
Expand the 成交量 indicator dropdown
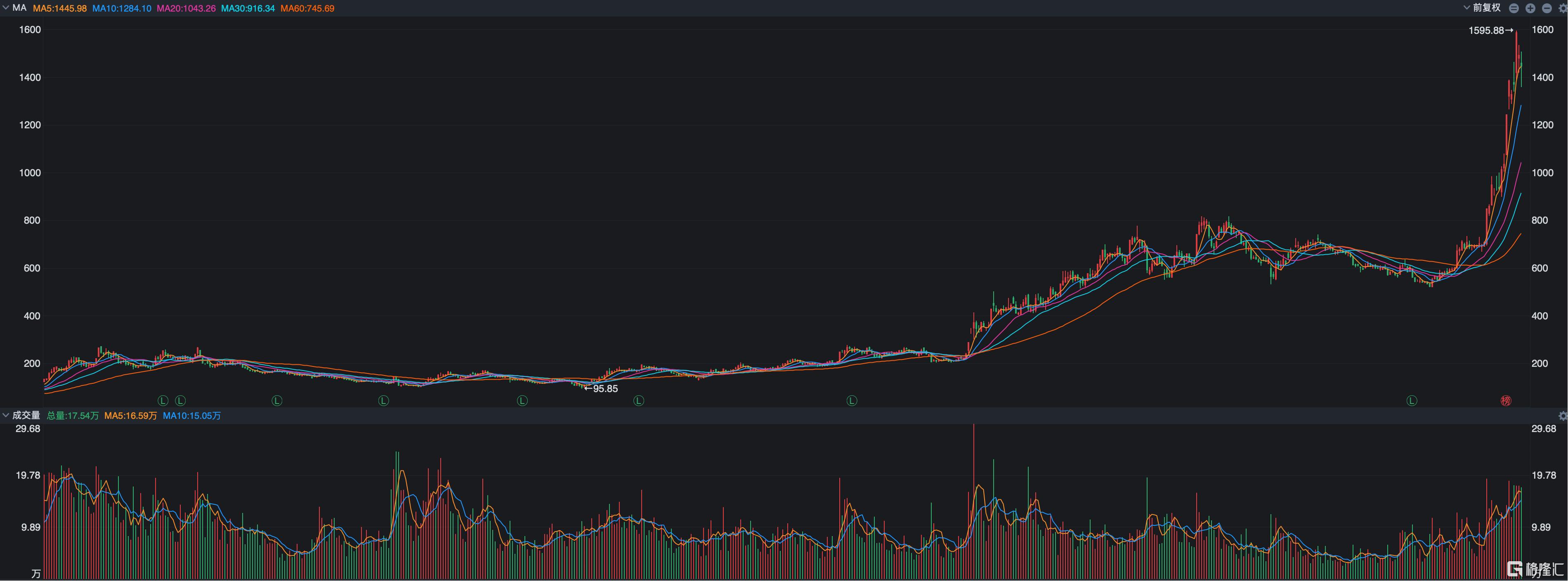(5, 416)
